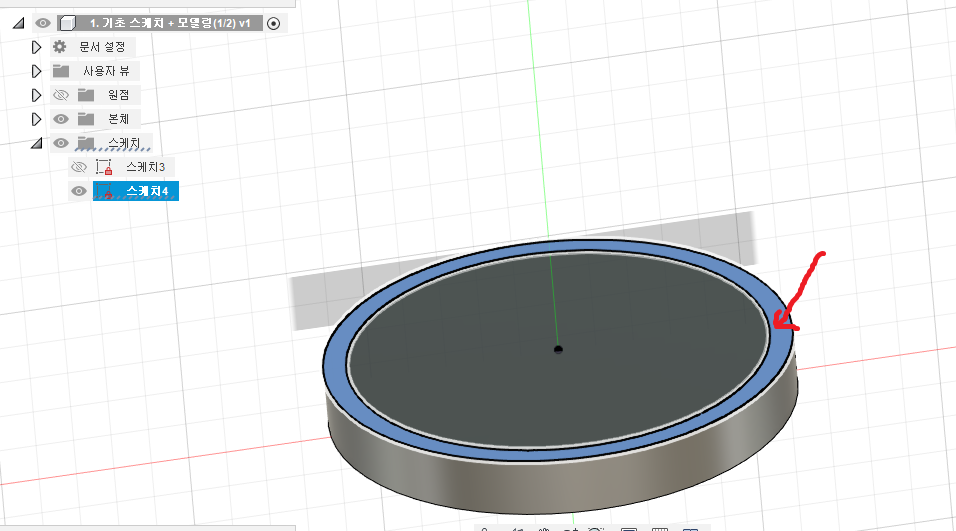Click the 스케치3 sketch icon
This screenshot has width=956, height=531.
pyautogui.click(x=104, y=167)
